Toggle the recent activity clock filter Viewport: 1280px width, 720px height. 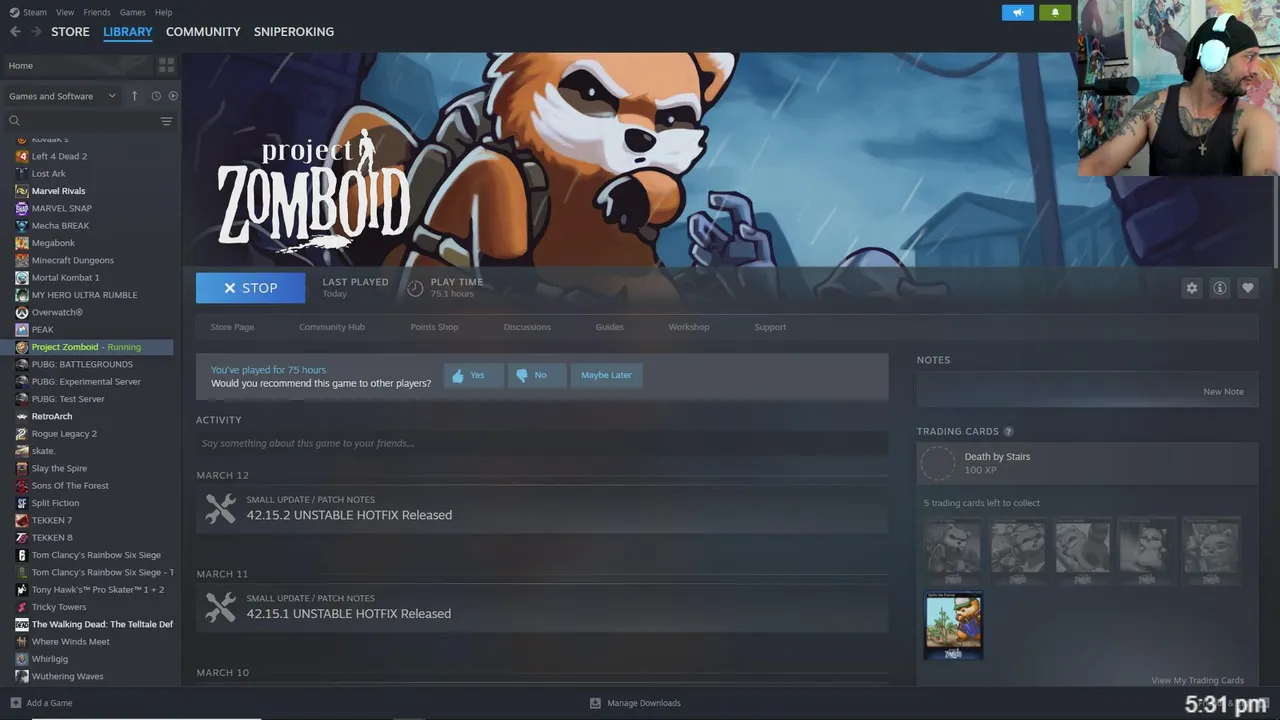156,96
